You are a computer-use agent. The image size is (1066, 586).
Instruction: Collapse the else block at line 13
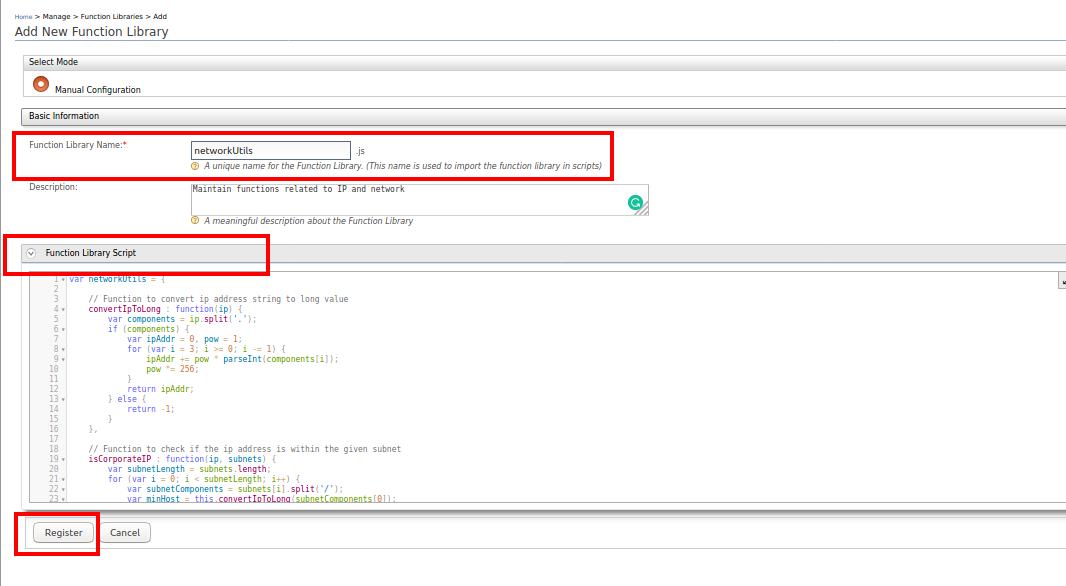point(63,399)
